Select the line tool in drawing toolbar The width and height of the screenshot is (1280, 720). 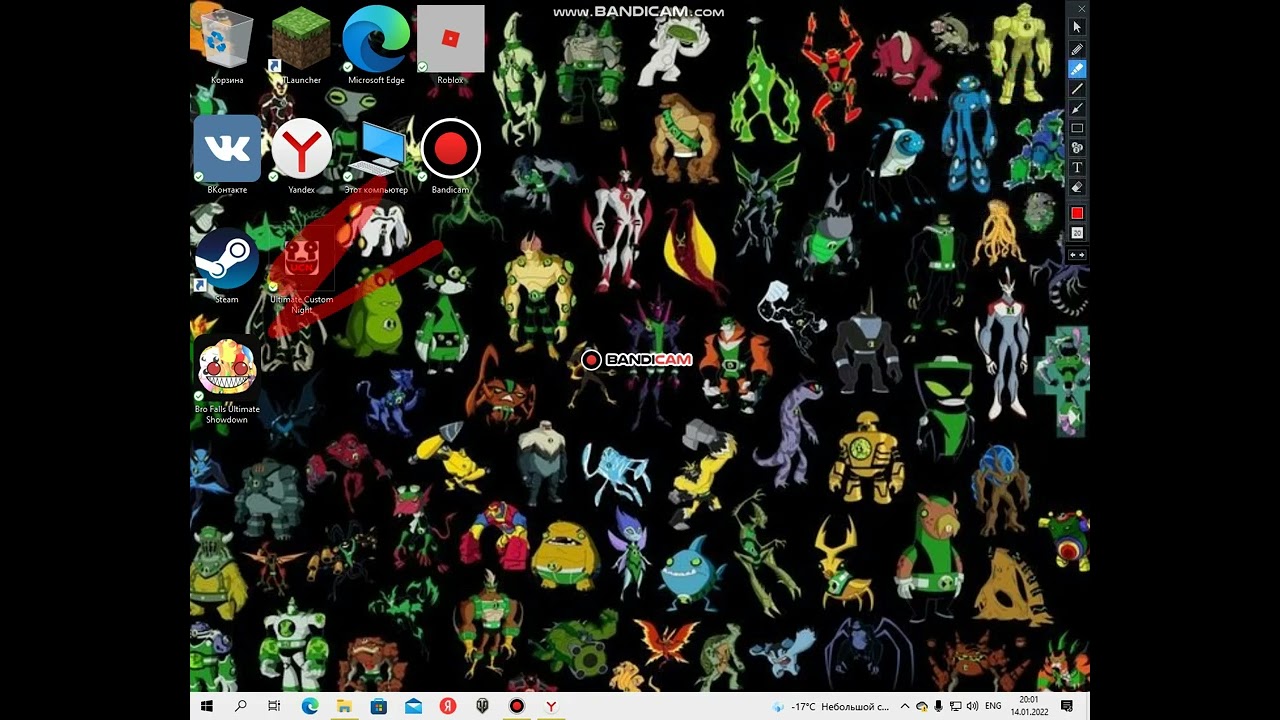click(x=1077, y=89)
